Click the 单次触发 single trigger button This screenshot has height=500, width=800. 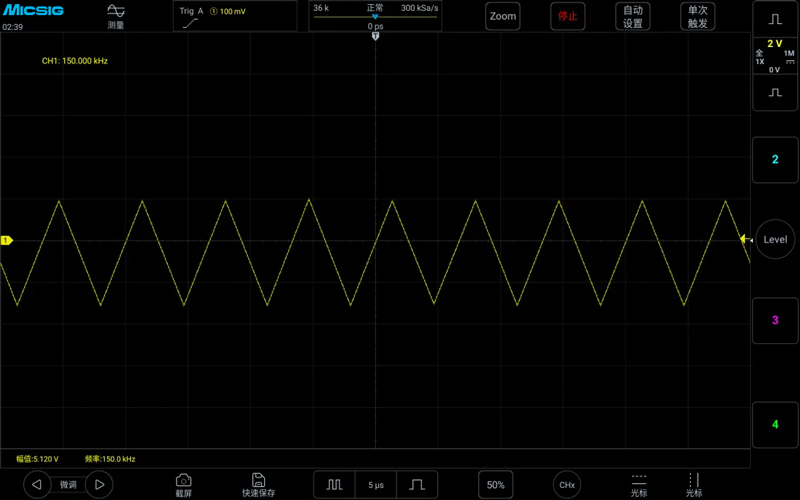[697, 16]
